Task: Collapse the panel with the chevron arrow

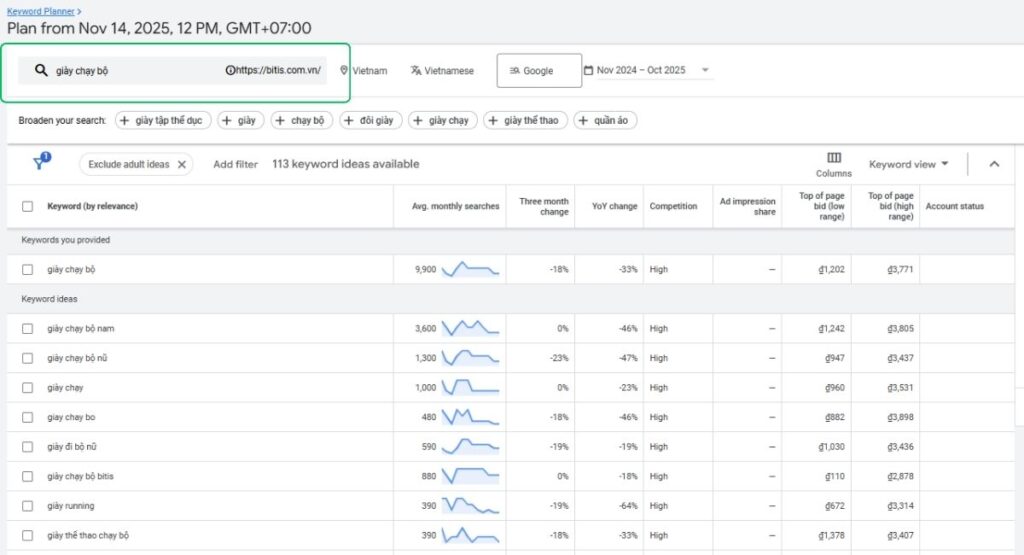Action: (x=993, y=164)
